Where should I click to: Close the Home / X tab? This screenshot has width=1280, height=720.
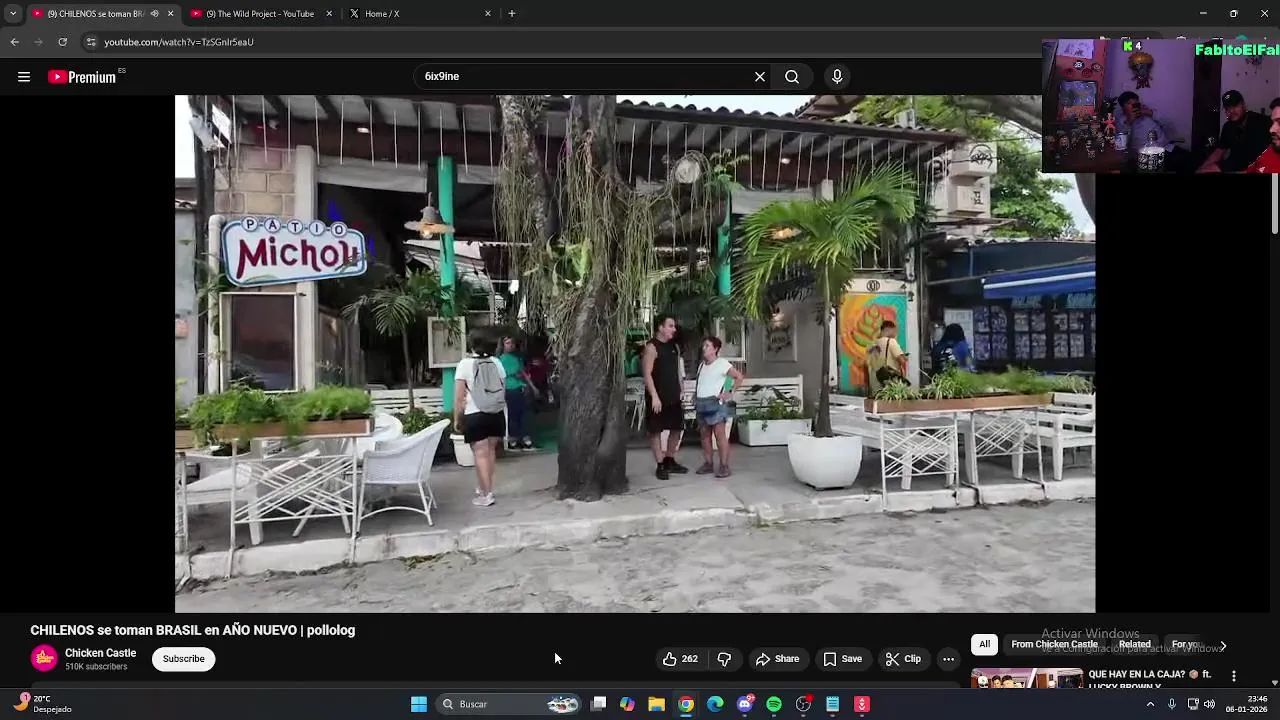[488, 14]
